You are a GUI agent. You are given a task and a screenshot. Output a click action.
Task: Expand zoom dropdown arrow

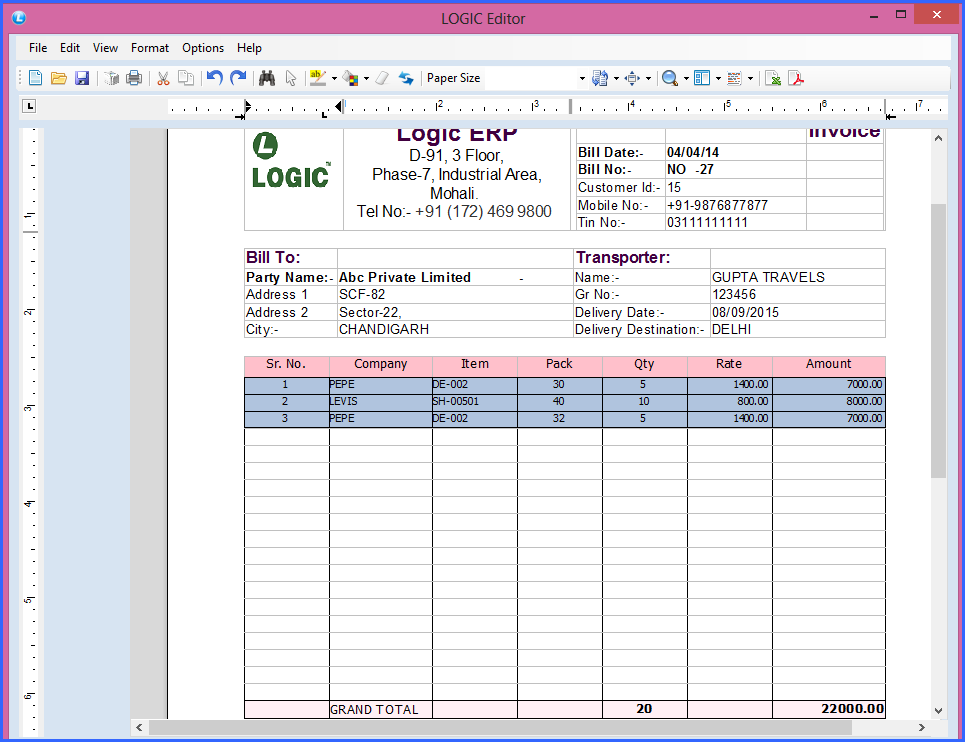point(686,79)
